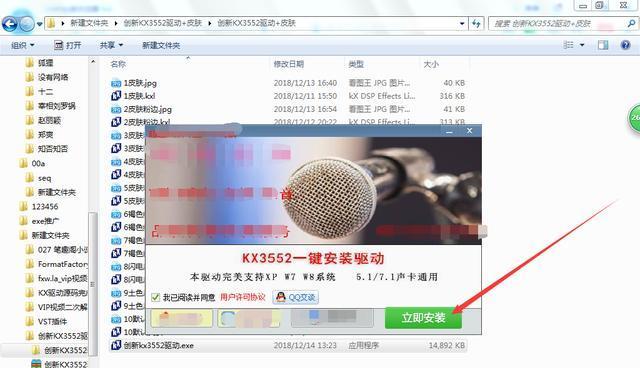Click the Back navigation arrow in Explorer

pos(9,24)
